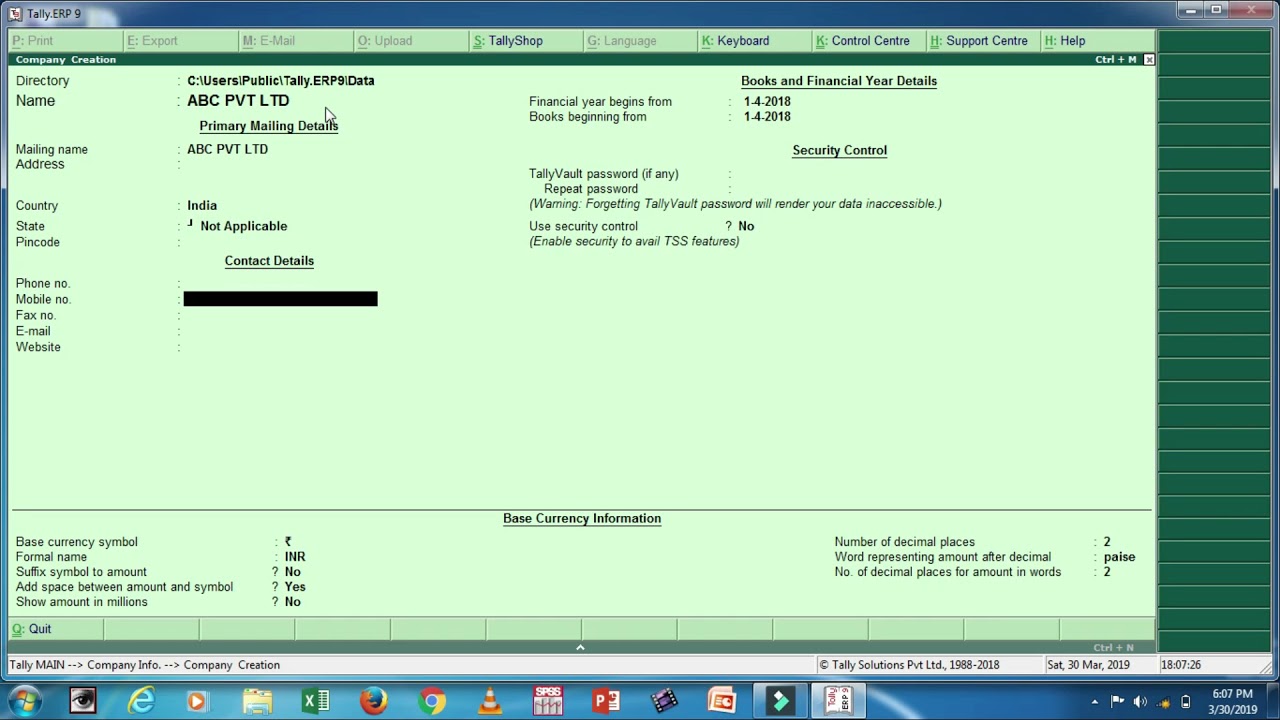Viewport: 1280px width, 720px height.
Task: Close the Company Creation panel
Action: [1149, 60]
